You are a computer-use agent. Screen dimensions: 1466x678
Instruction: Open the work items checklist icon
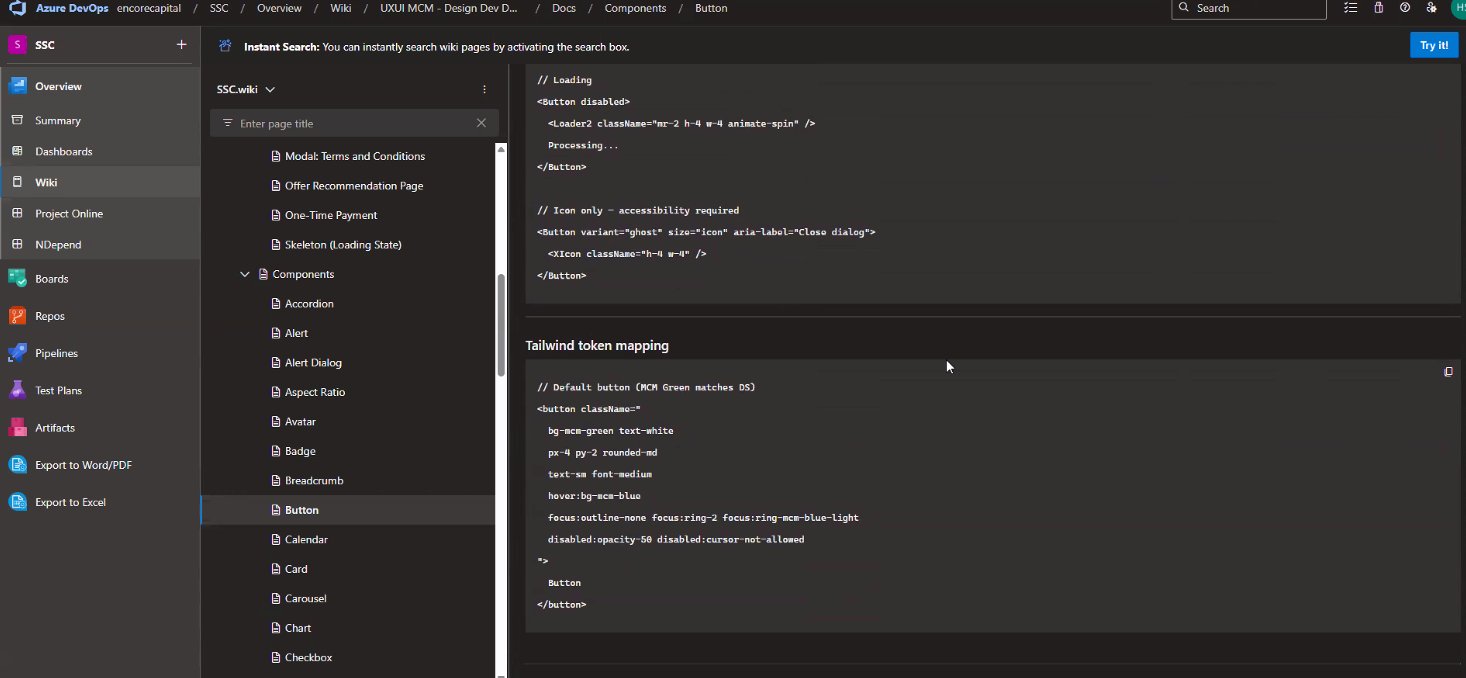pyautogui.click(x=1352, y=8)
